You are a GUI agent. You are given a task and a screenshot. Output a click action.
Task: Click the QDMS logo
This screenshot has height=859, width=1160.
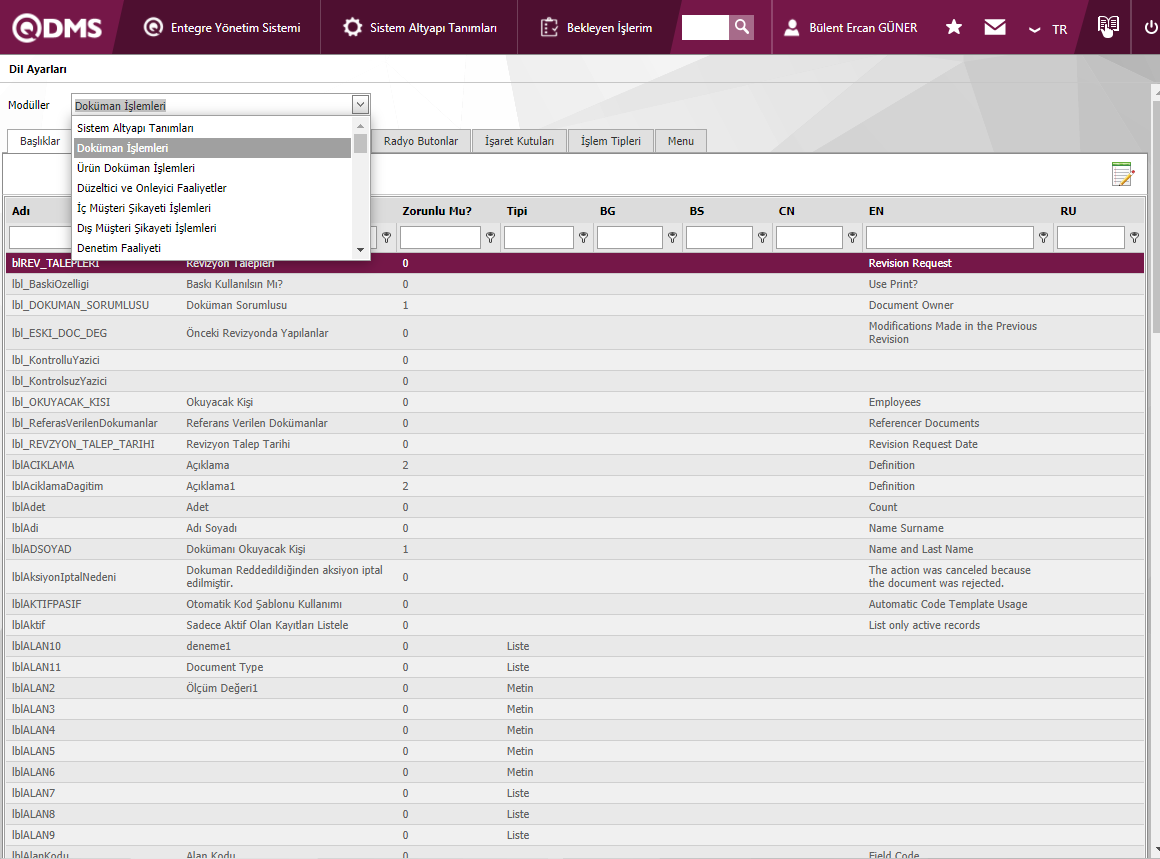[x=57, y=27]
